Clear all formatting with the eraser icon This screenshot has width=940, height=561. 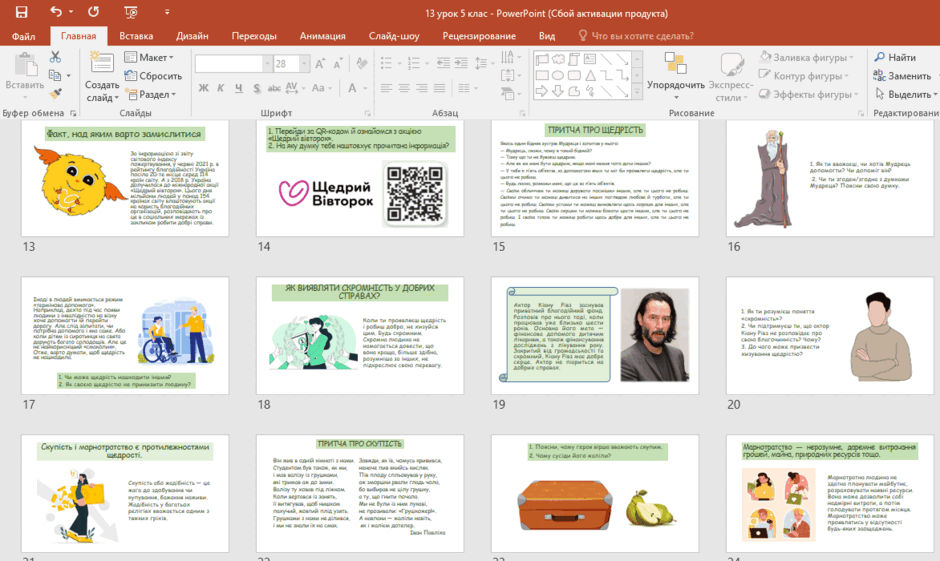pos(361,63)
